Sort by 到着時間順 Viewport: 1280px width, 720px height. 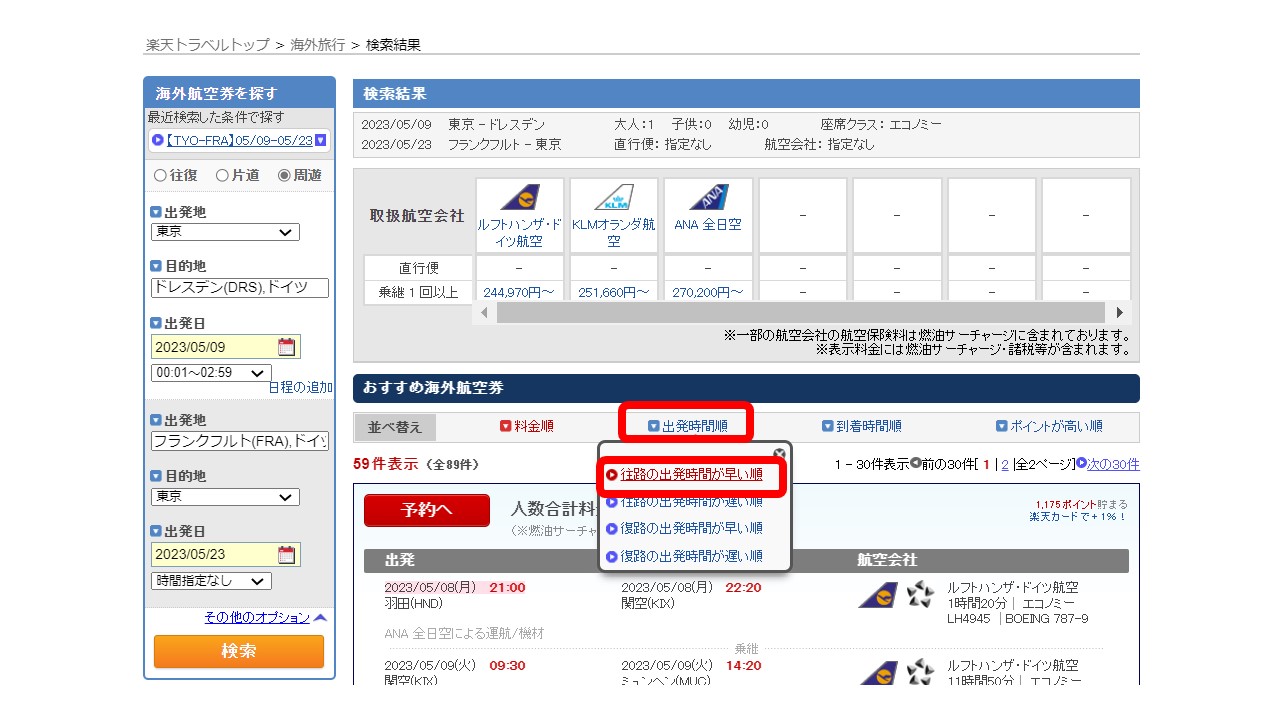coord(861,426)
